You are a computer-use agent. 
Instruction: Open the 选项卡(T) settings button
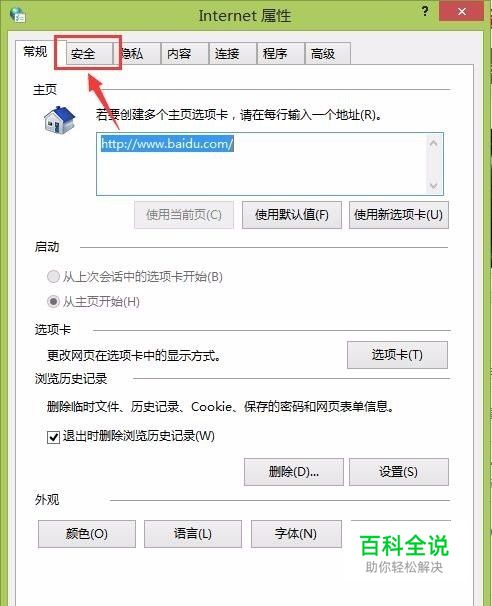(x=397, y=355)
